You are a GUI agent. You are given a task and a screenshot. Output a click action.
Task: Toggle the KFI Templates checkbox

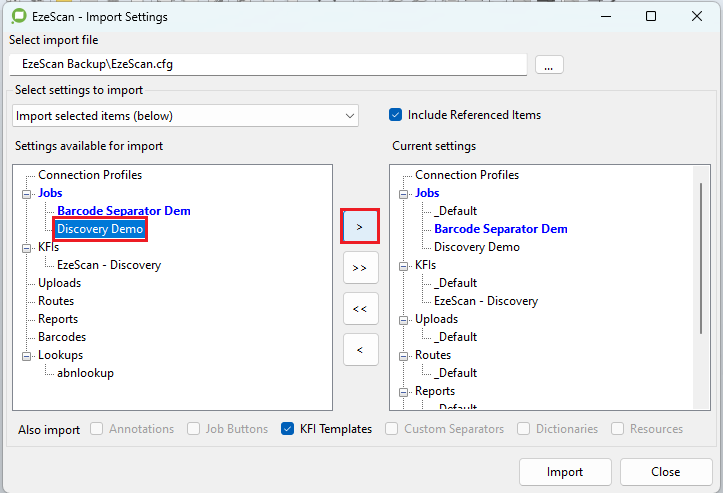pyautogui.click(x=288, y=429)
